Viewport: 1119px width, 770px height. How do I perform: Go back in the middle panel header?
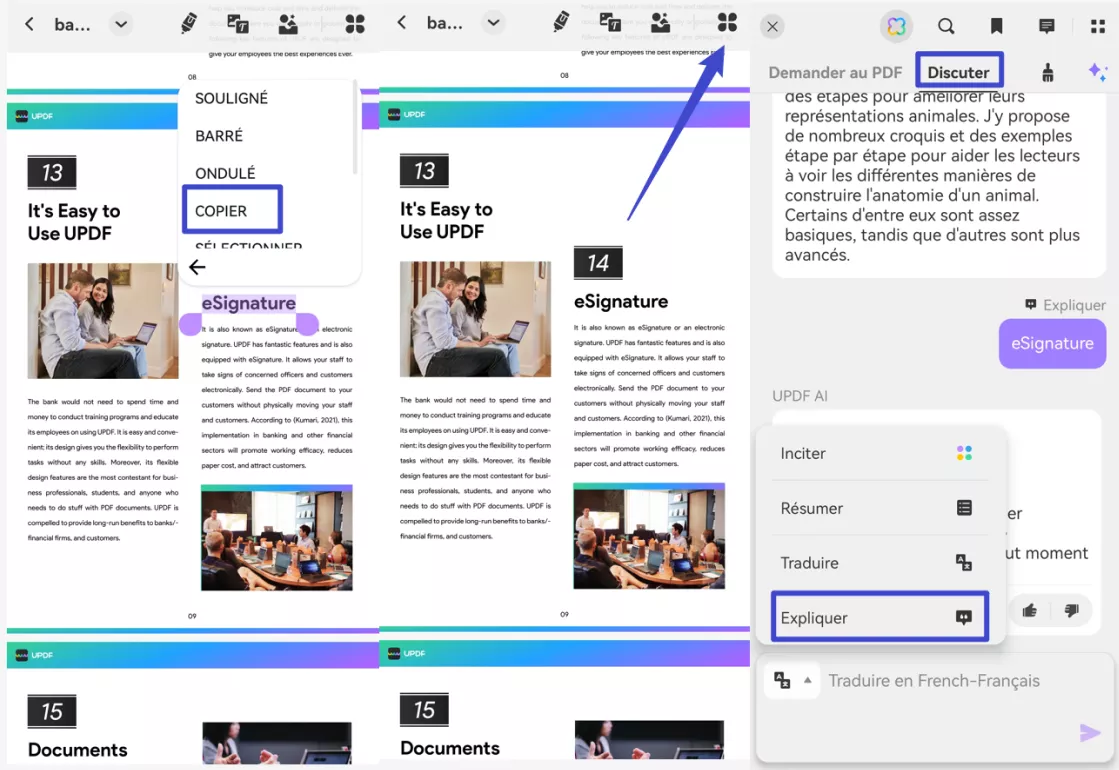(402, 23)
